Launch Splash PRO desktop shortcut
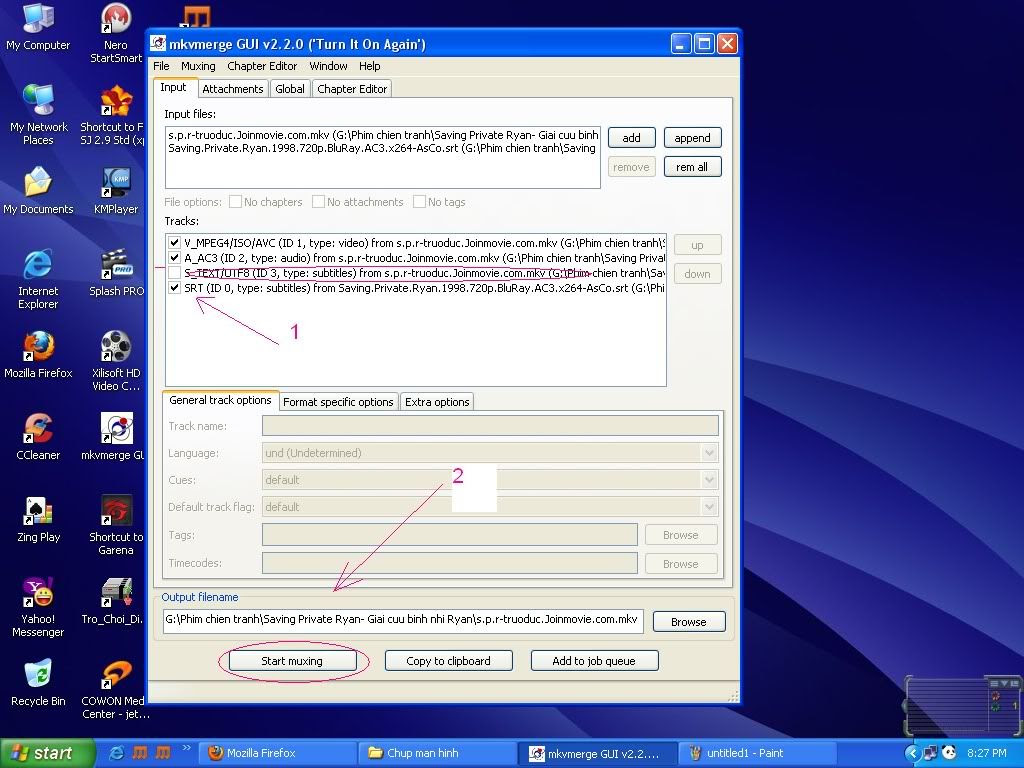 [116, 273]
